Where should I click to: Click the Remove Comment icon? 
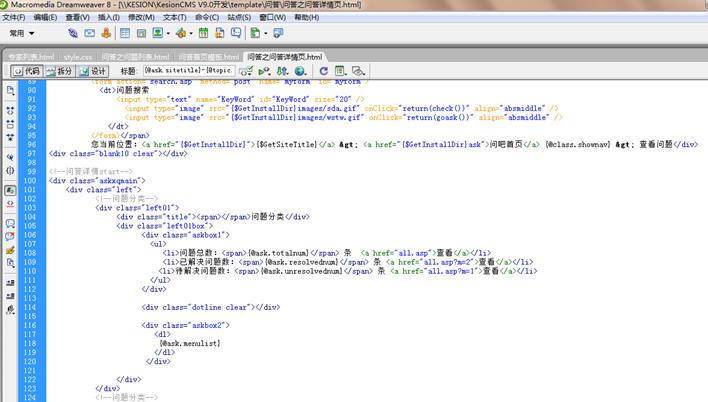click(x=10, y=236)
